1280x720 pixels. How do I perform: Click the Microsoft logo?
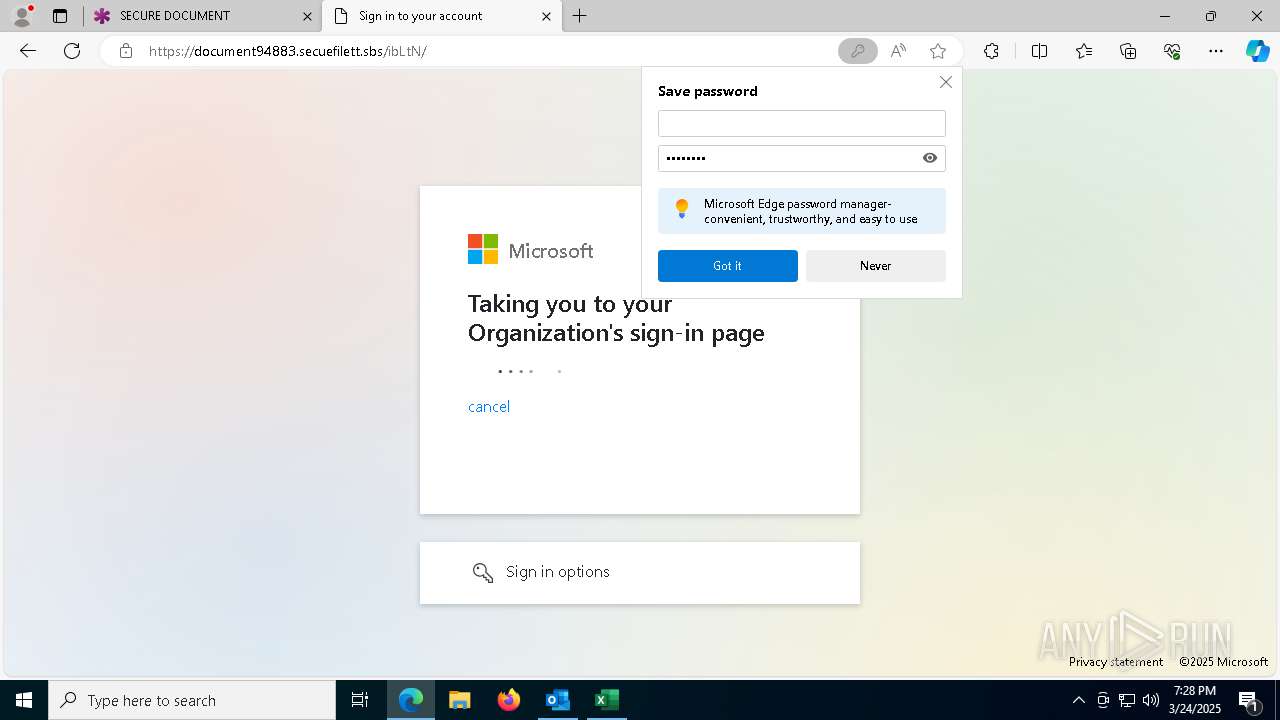coord(530,250)
